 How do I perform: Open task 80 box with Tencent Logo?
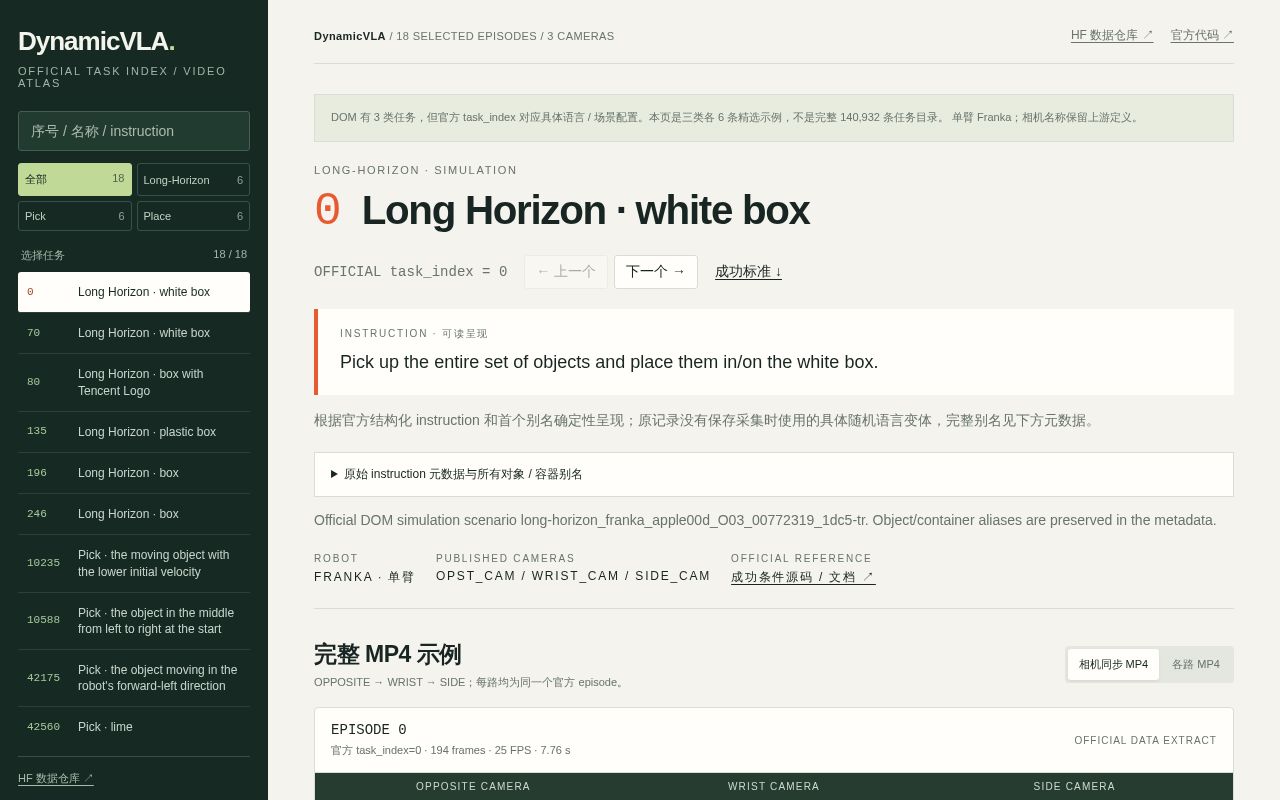[134, 382]
